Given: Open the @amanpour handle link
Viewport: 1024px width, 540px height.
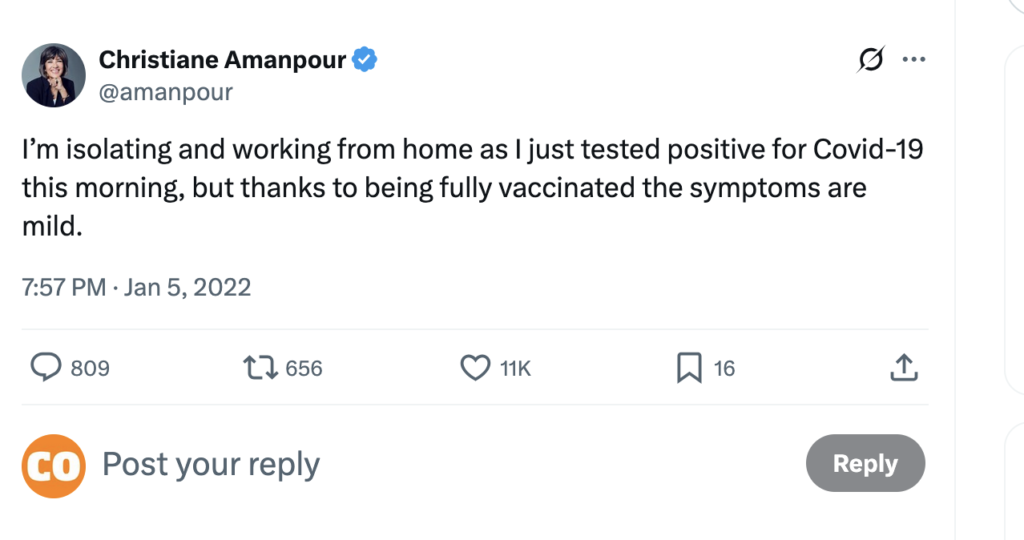Looking at the screenshot, I should click(x=165, y=92).
